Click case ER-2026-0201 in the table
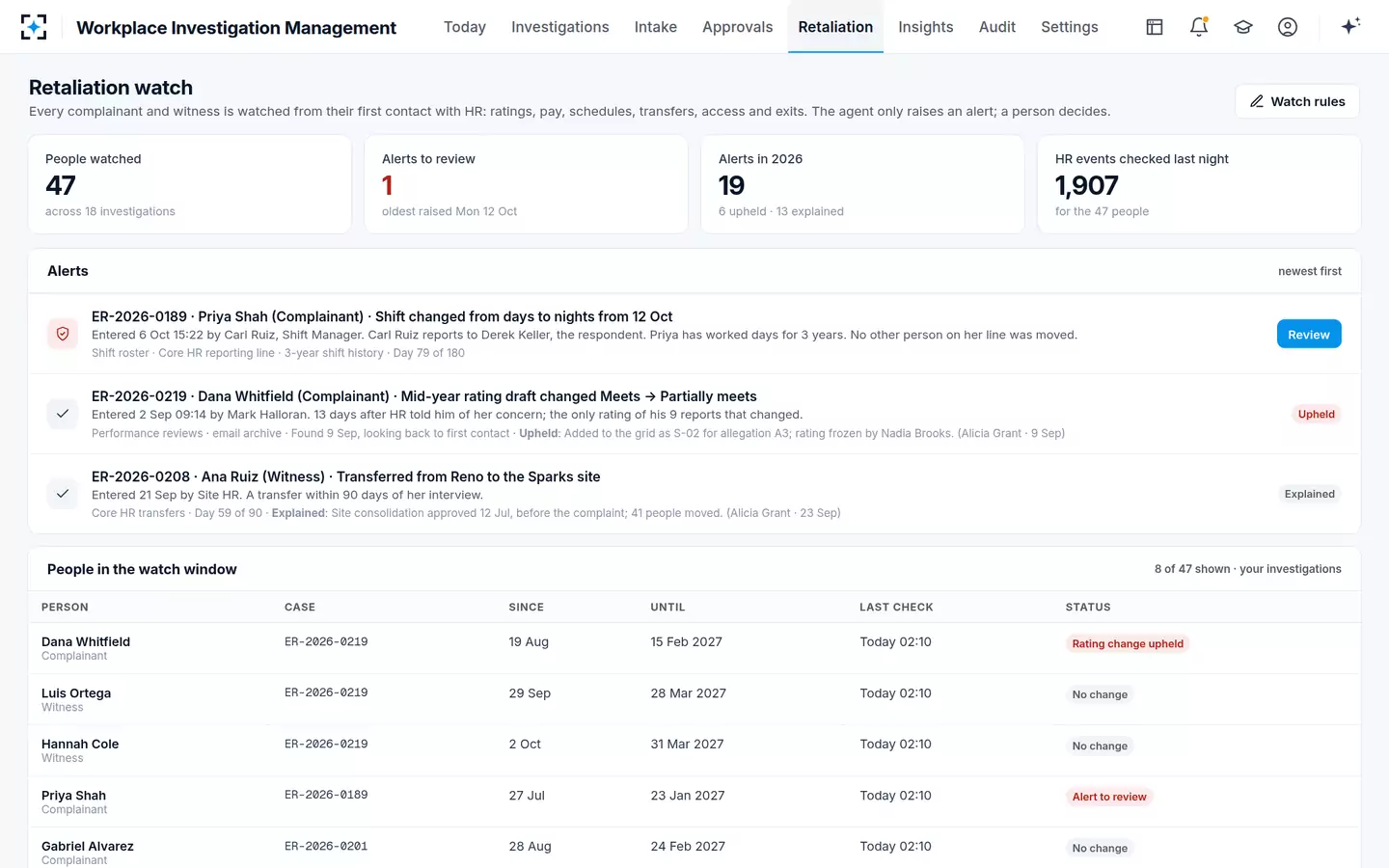Image resolution: width=1389 pixels, height=868 pixels. pos(326,846)
